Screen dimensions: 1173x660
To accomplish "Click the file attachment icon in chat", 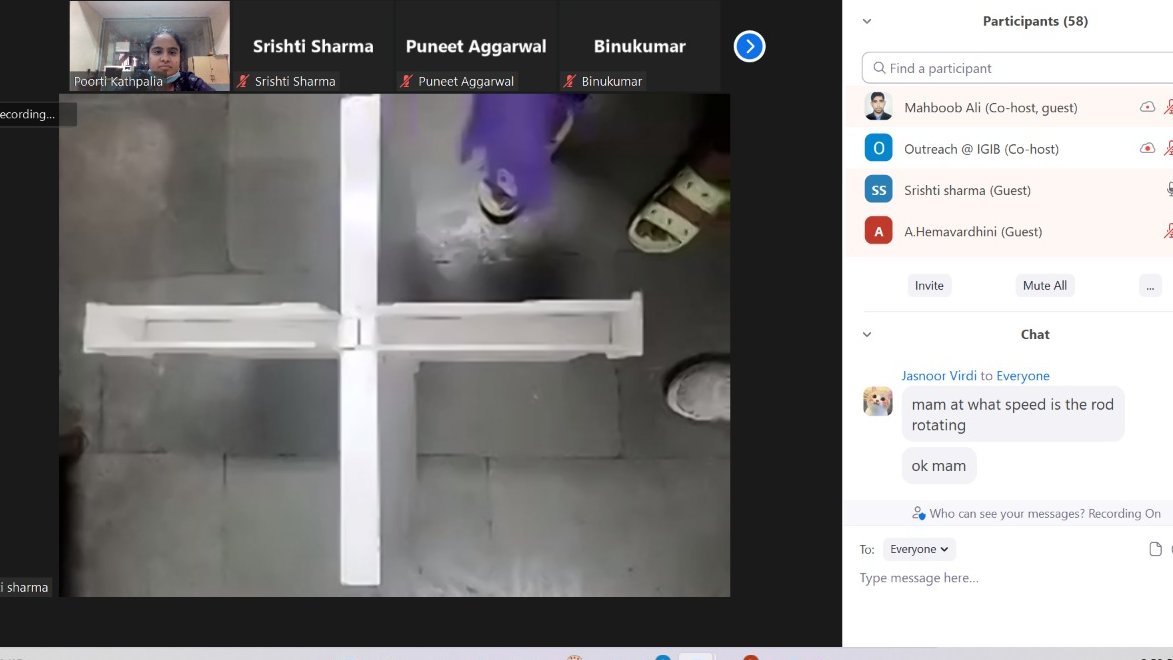I will pos(1155,549).
